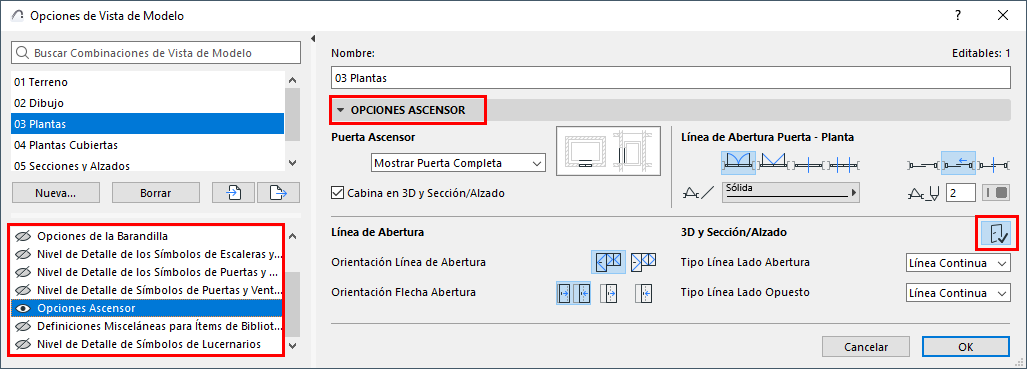Click search magnifier icon
Image resolution: width=1027 pixels, height=369 pixels.
pyautogui.click(x=23, y=52)
